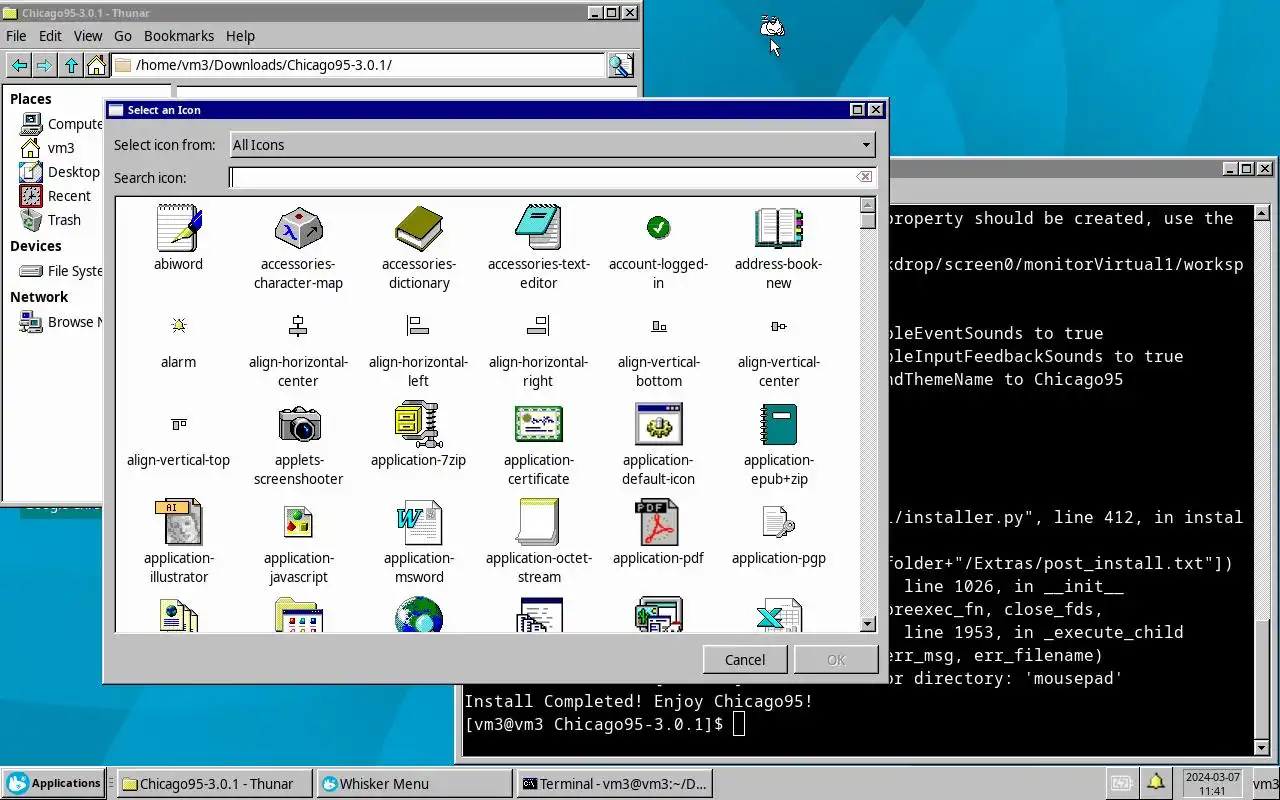Pick the align-vertical-bottom icon
1280x800 pixels.
659,326
